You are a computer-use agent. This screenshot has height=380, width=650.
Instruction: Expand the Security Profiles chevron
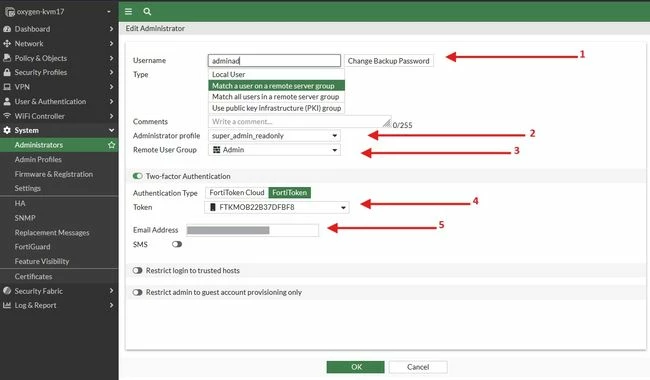(x=111, y=72)
